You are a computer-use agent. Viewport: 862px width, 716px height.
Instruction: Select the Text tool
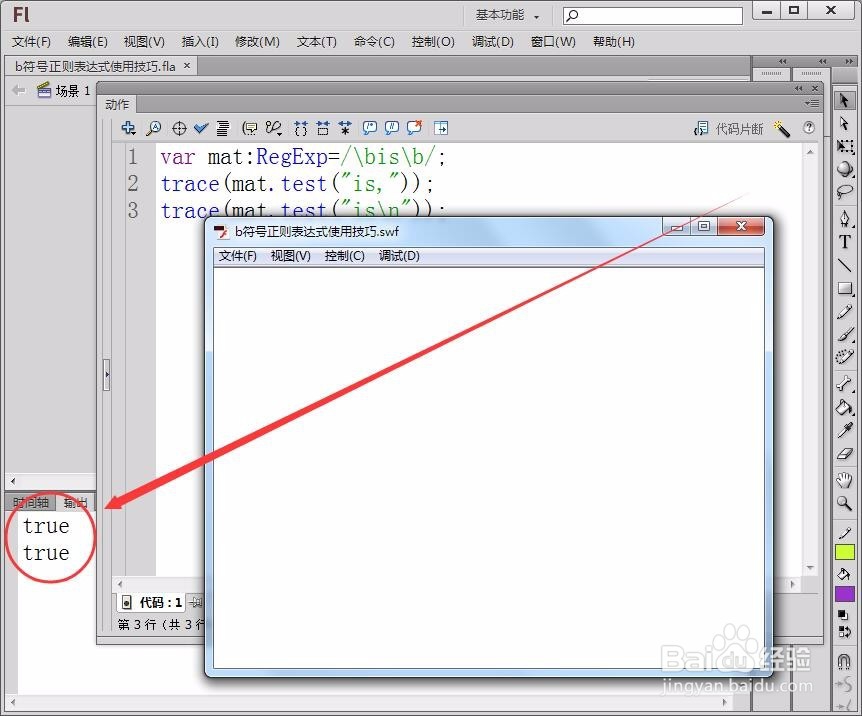[844, 242]
